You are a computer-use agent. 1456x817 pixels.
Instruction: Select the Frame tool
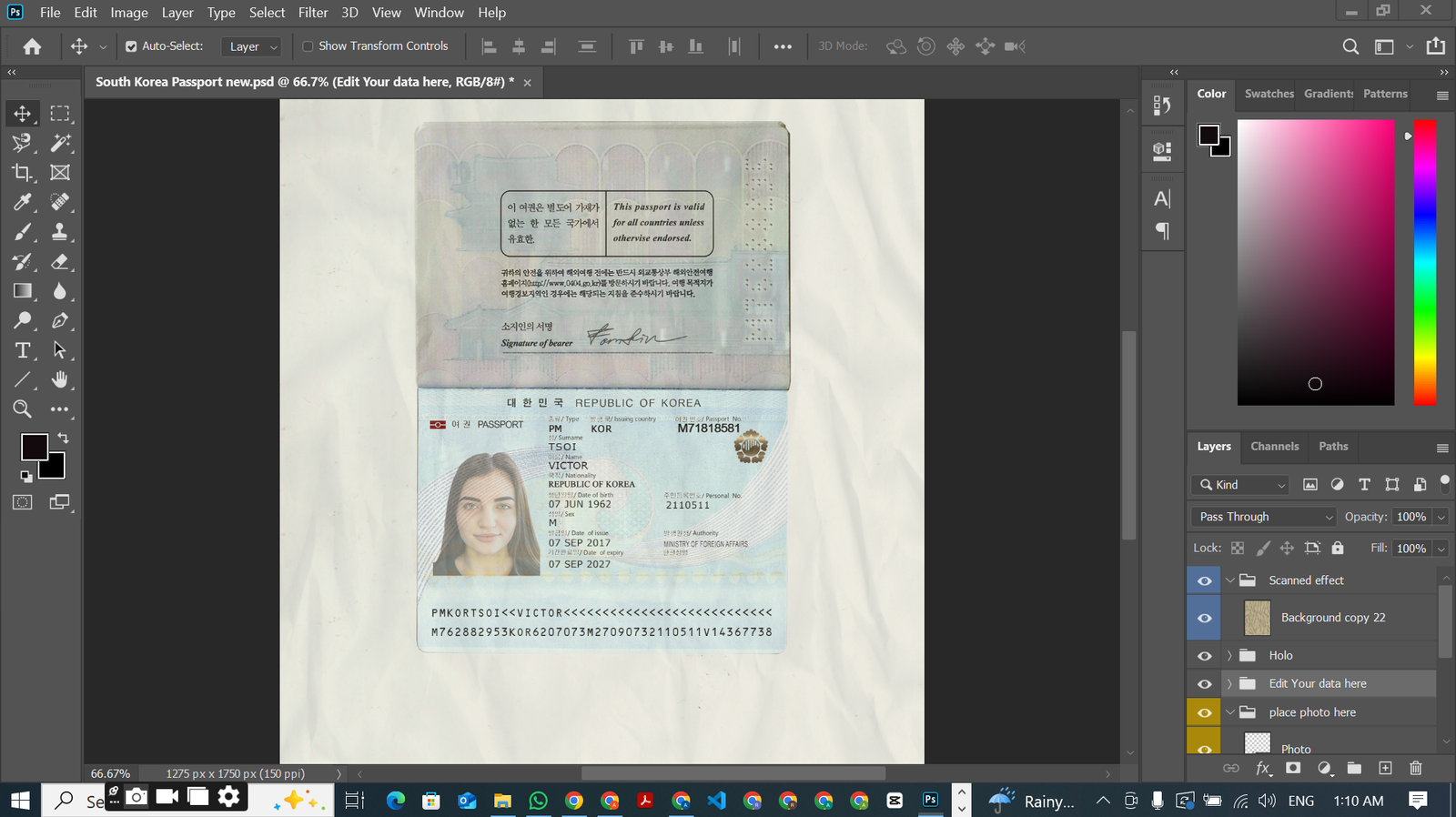coord(60,173)
